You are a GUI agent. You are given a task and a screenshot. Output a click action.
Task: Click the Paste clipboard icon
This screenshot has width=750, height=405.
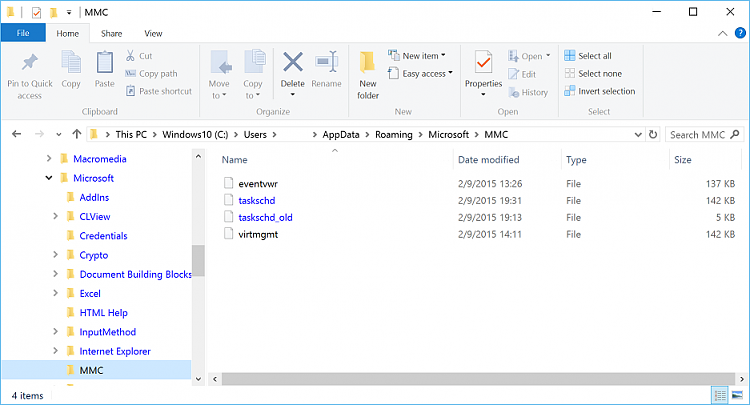coord(104,63)
